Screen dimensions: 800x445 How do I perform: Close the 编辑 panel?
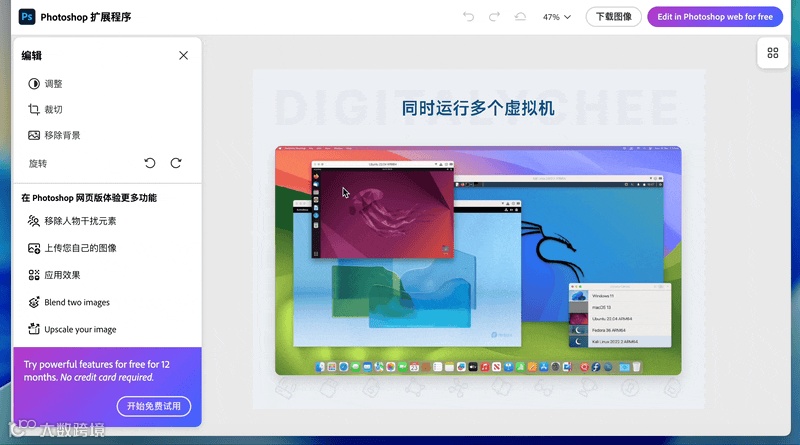pos(184,55)
